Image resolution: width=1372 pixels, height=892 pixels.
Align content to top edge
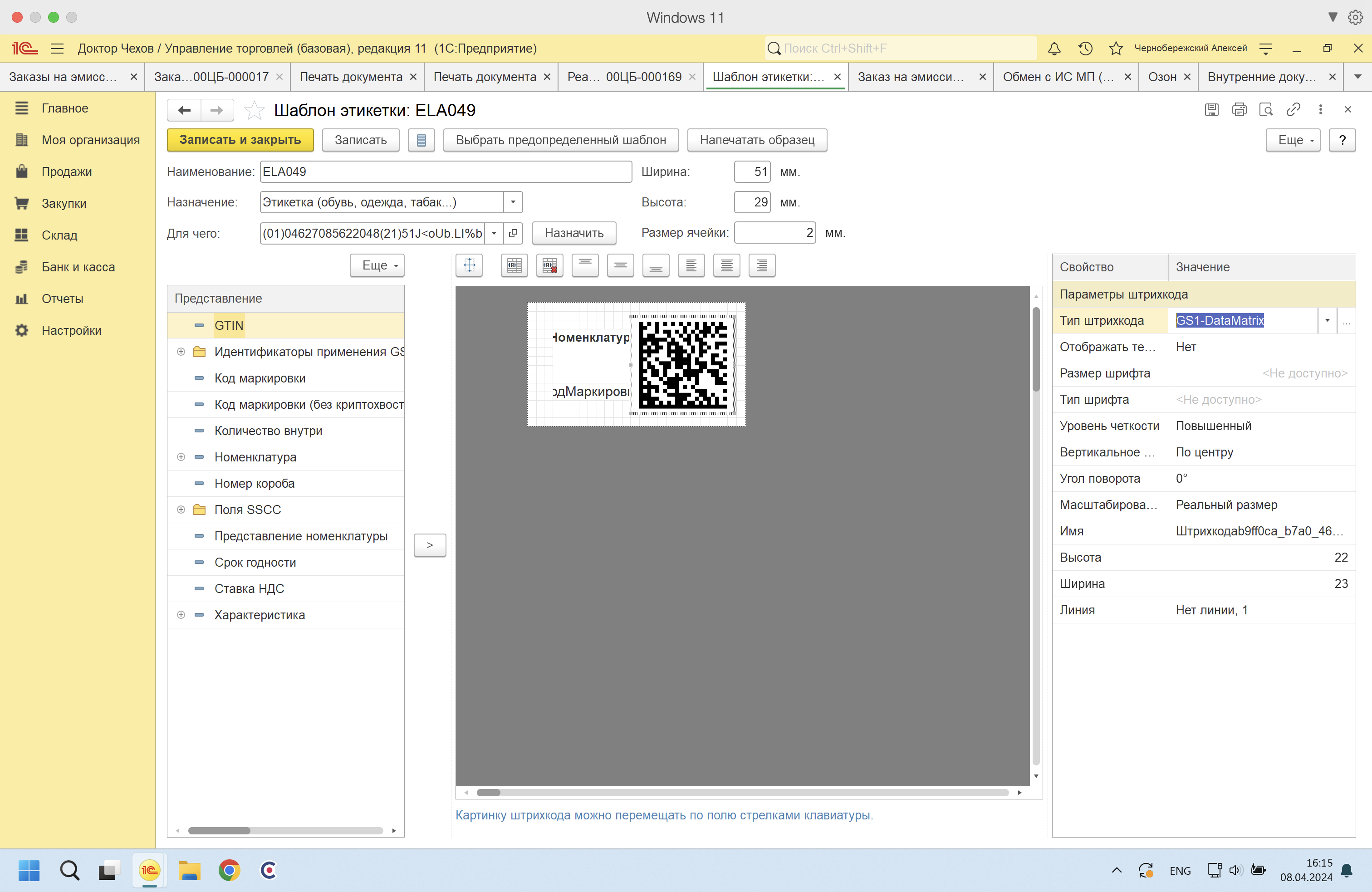coord(584,265)
